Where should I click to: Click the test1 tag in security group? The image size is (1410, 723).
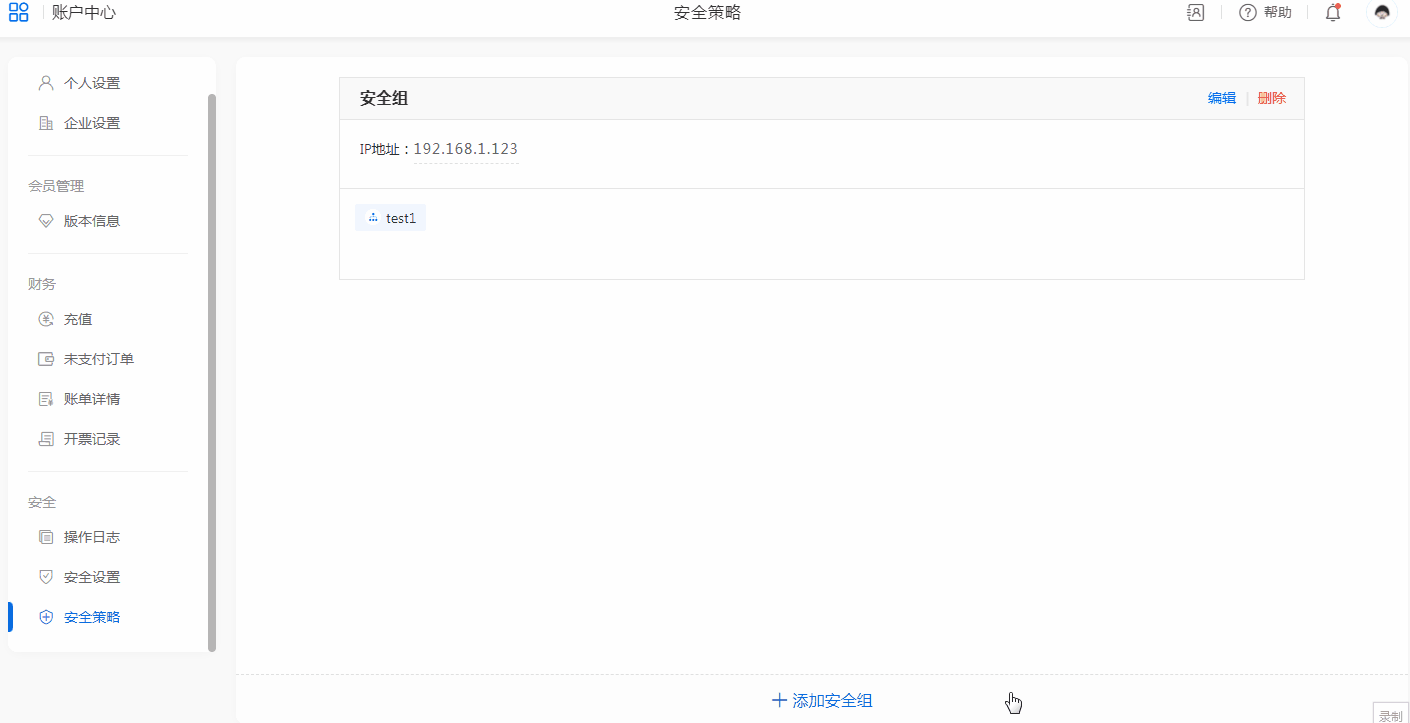[391, 218]
